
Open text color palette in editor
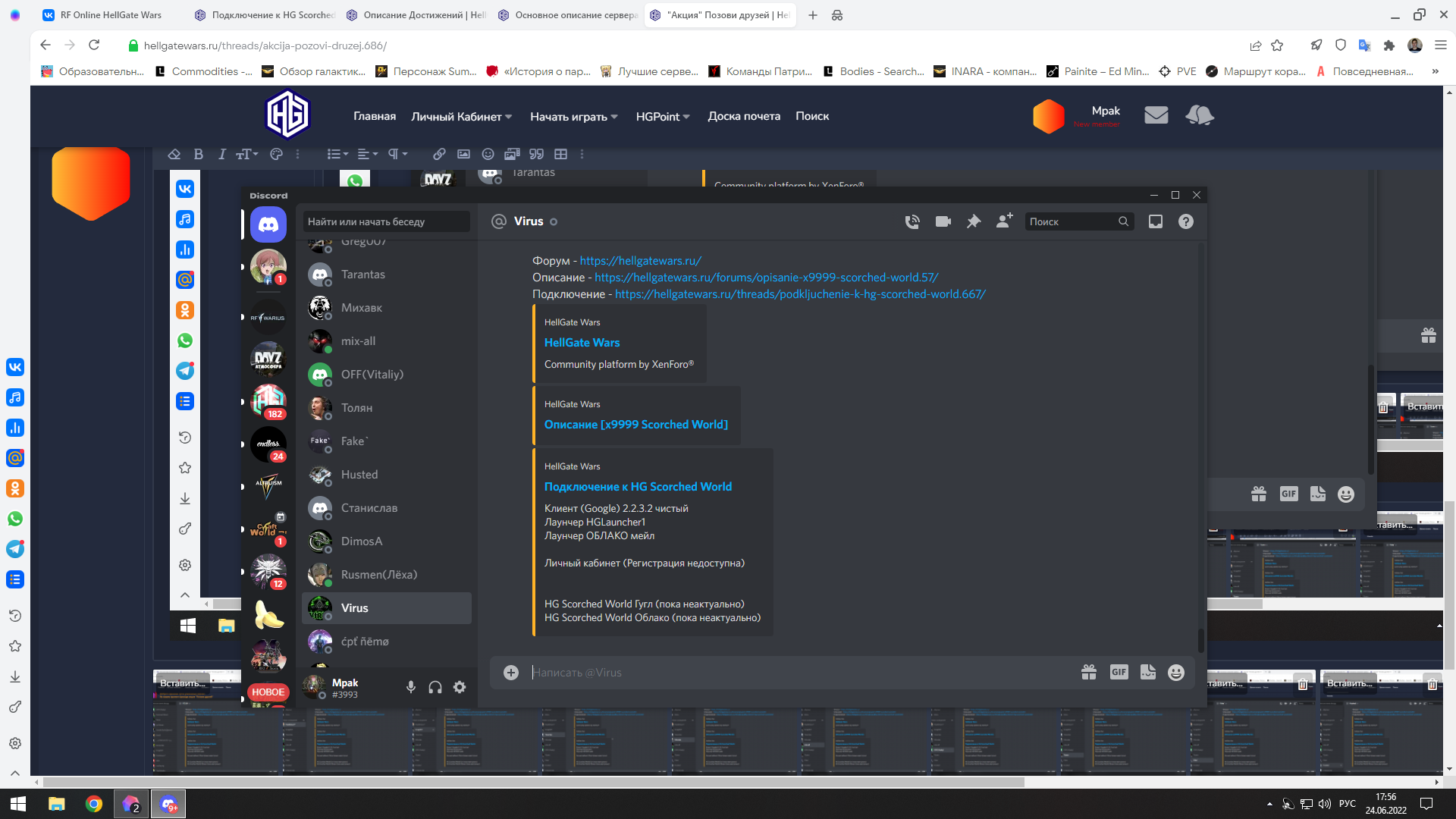click(276, 154)
